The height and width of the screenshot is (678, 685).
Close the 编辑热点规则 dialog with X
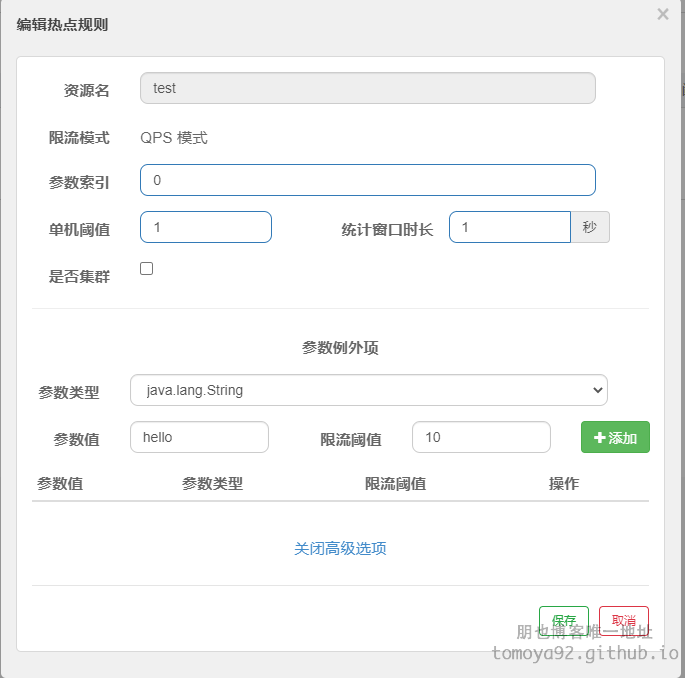pyautogui.click(x=663, y=14)
